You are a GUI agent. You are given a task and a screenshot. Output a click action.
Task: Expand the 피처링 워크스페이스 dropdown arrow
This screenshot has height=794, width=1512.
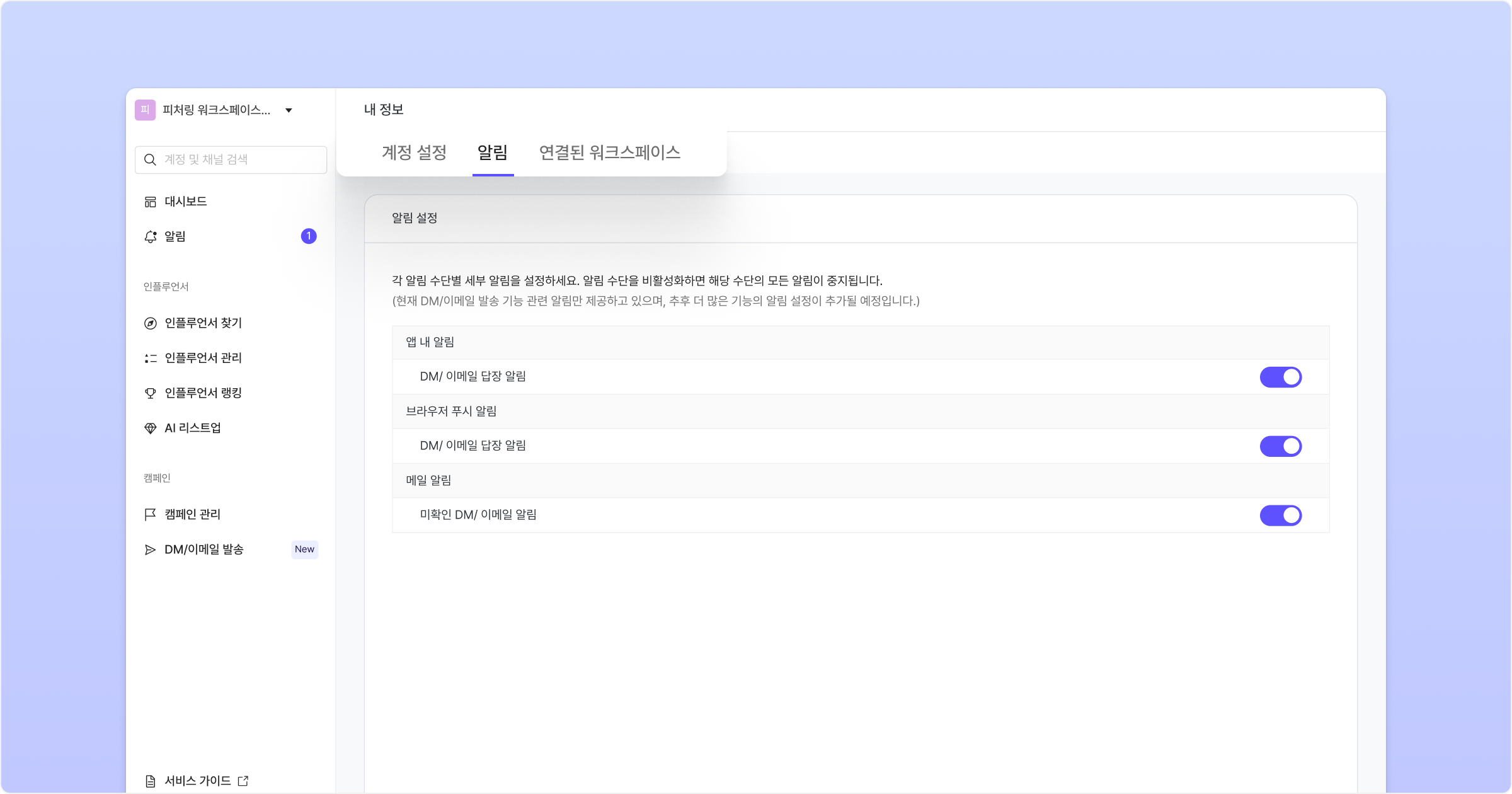[289, 111]
